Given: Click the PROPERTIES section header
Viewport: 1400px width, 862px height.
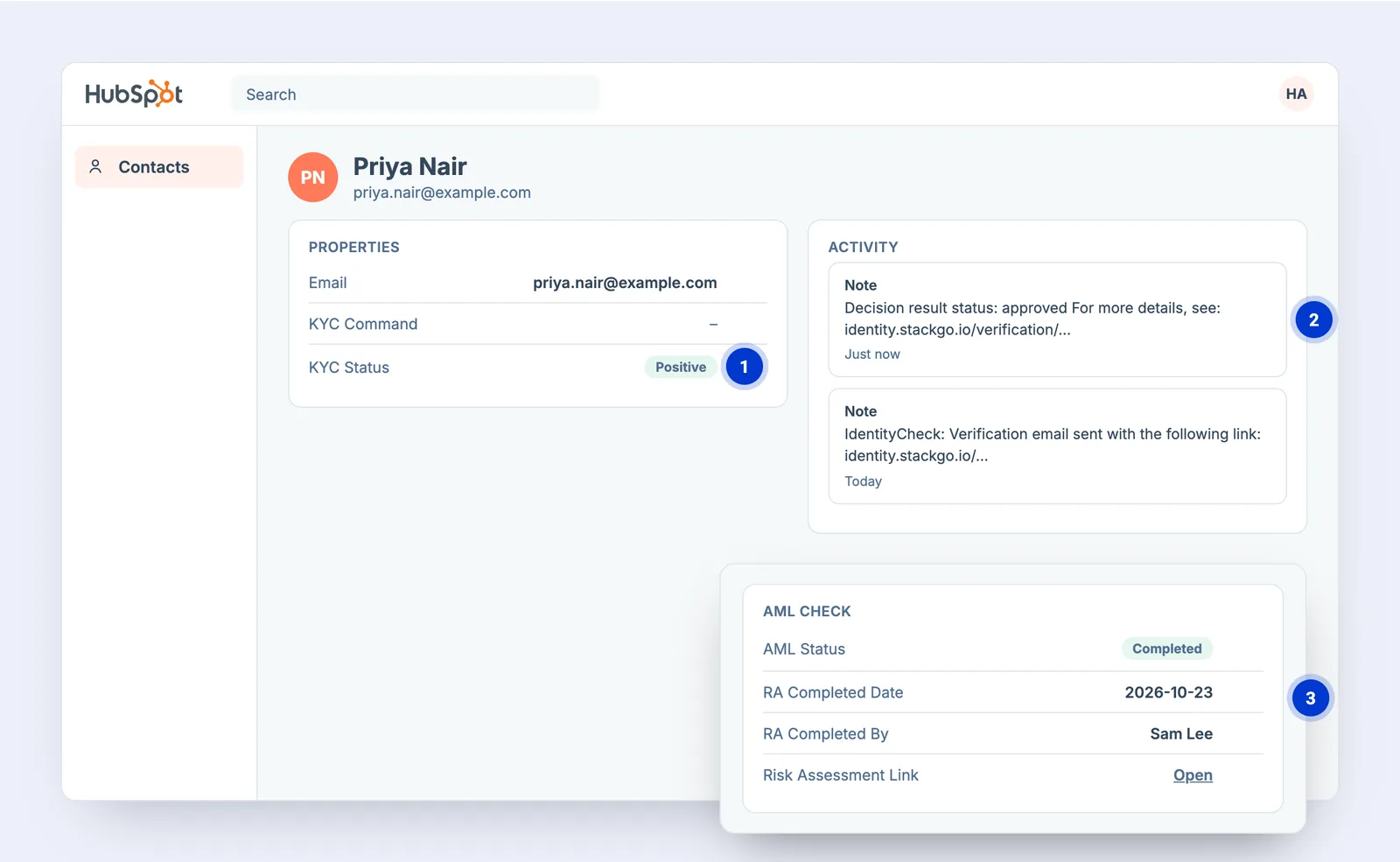Looking at the screenshot, I should click(x=353, y=247).
